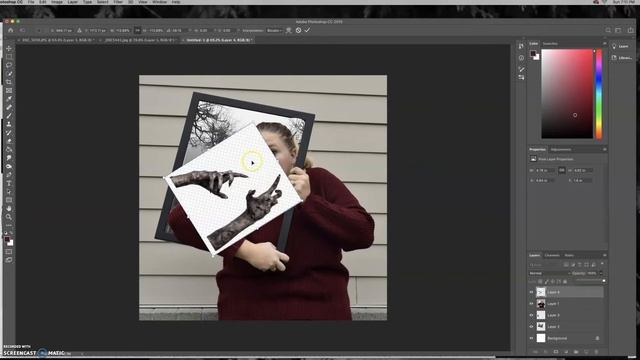Open the Color panel flyout menu
The image size is (640, 360).
point(604,43)
